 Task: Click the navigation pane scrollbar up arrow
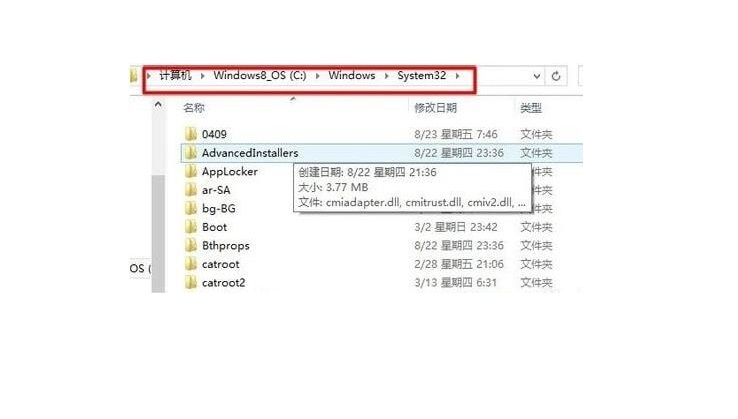158,105
